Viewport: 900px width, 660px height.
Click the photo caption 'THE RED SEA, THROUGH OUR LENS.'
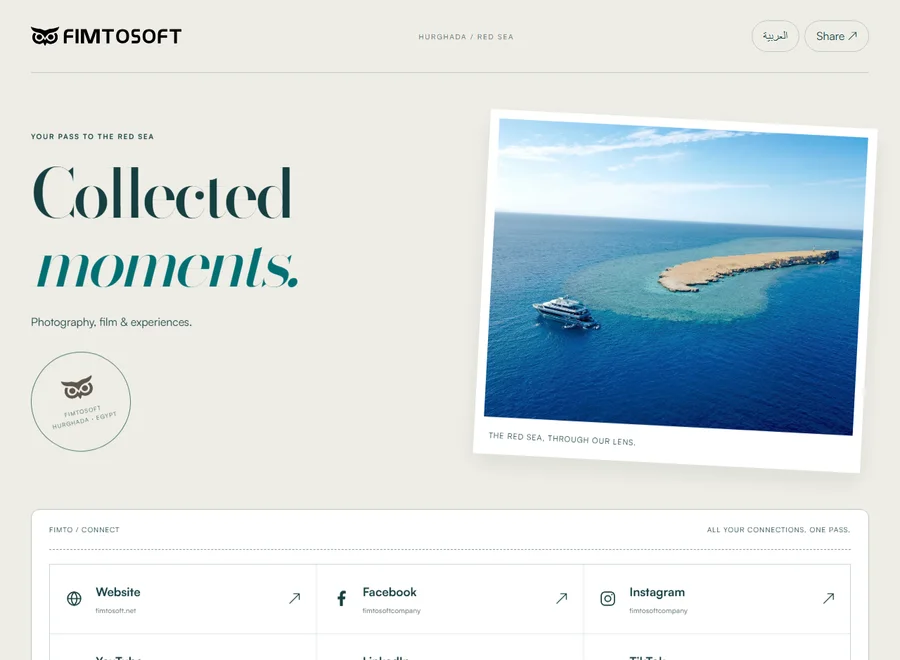(562, 439)
